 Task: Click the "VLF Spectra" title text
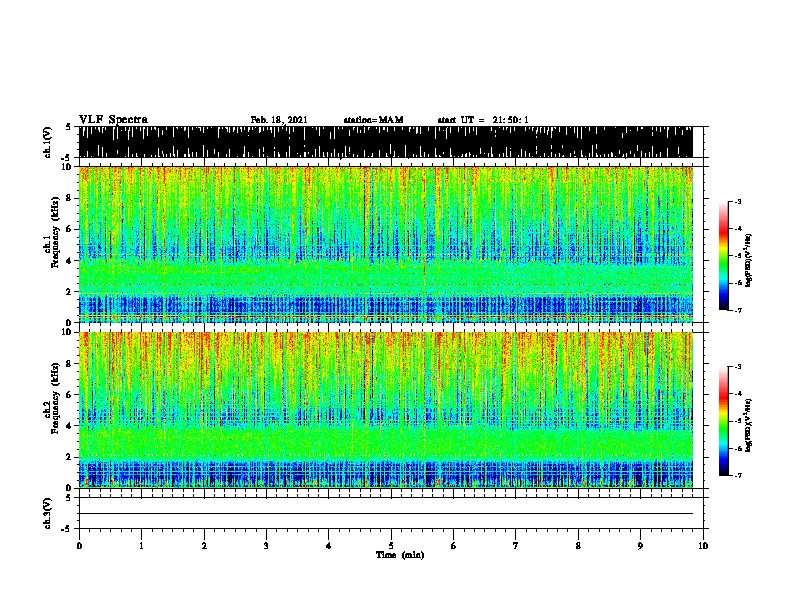(113, 120)
